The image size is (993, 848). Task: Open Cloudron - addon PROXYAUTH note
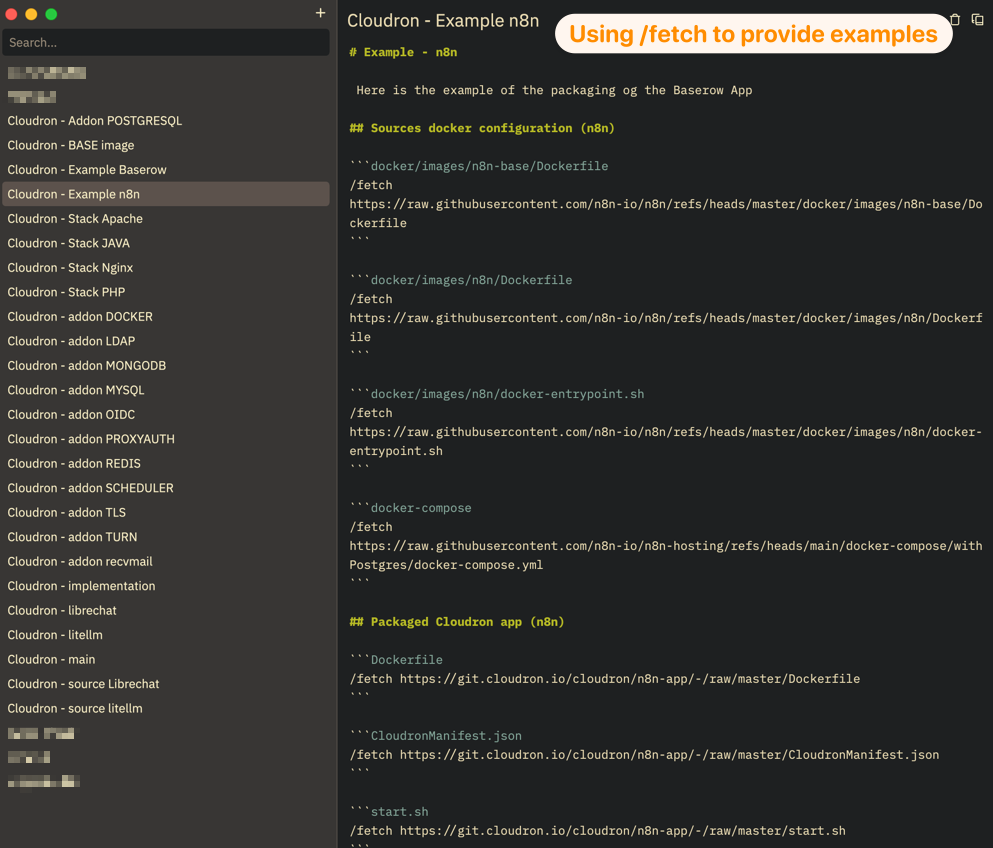coord(166,439)
